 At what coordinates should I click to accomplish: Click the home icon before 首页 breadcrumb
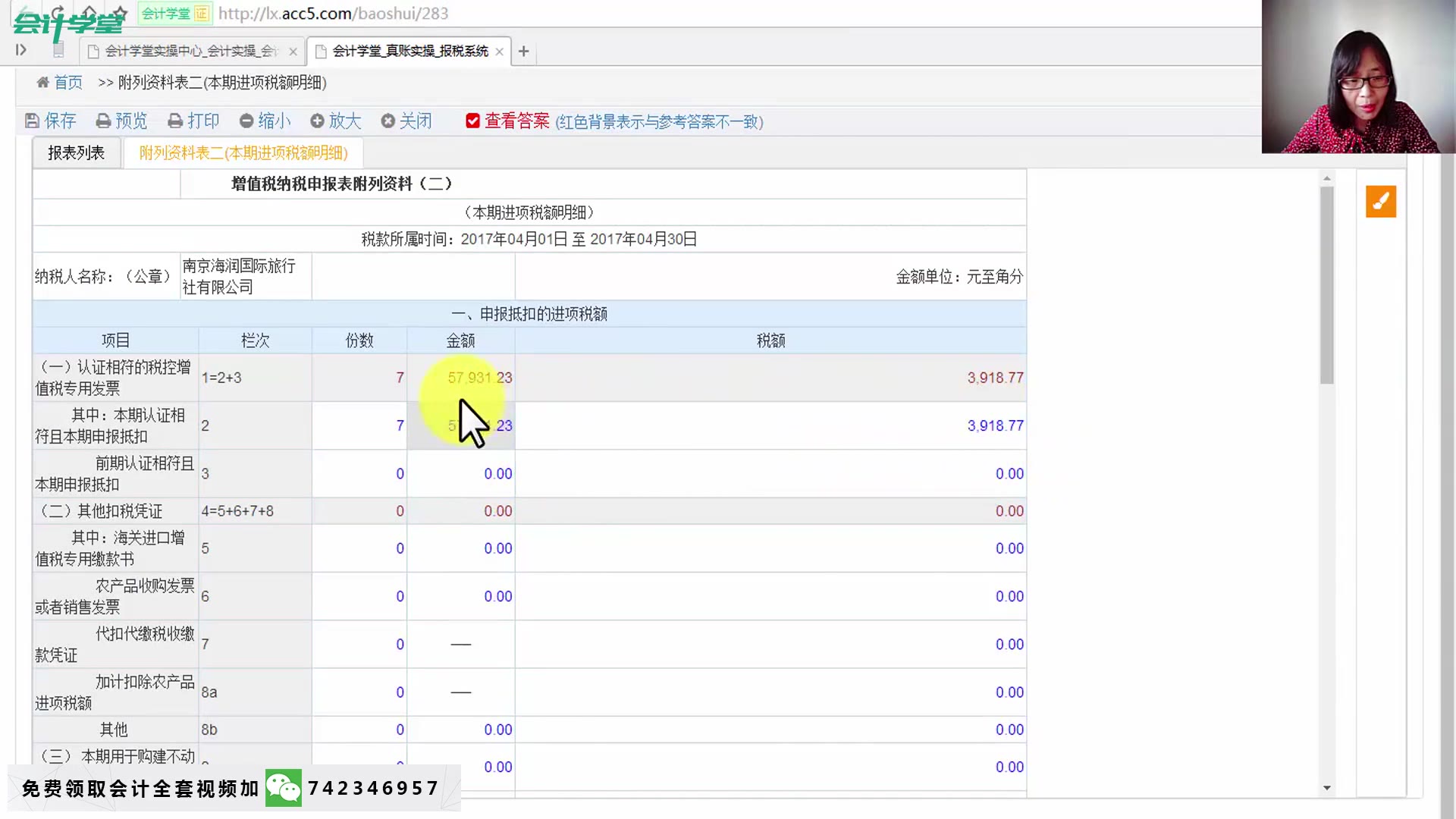43,82
